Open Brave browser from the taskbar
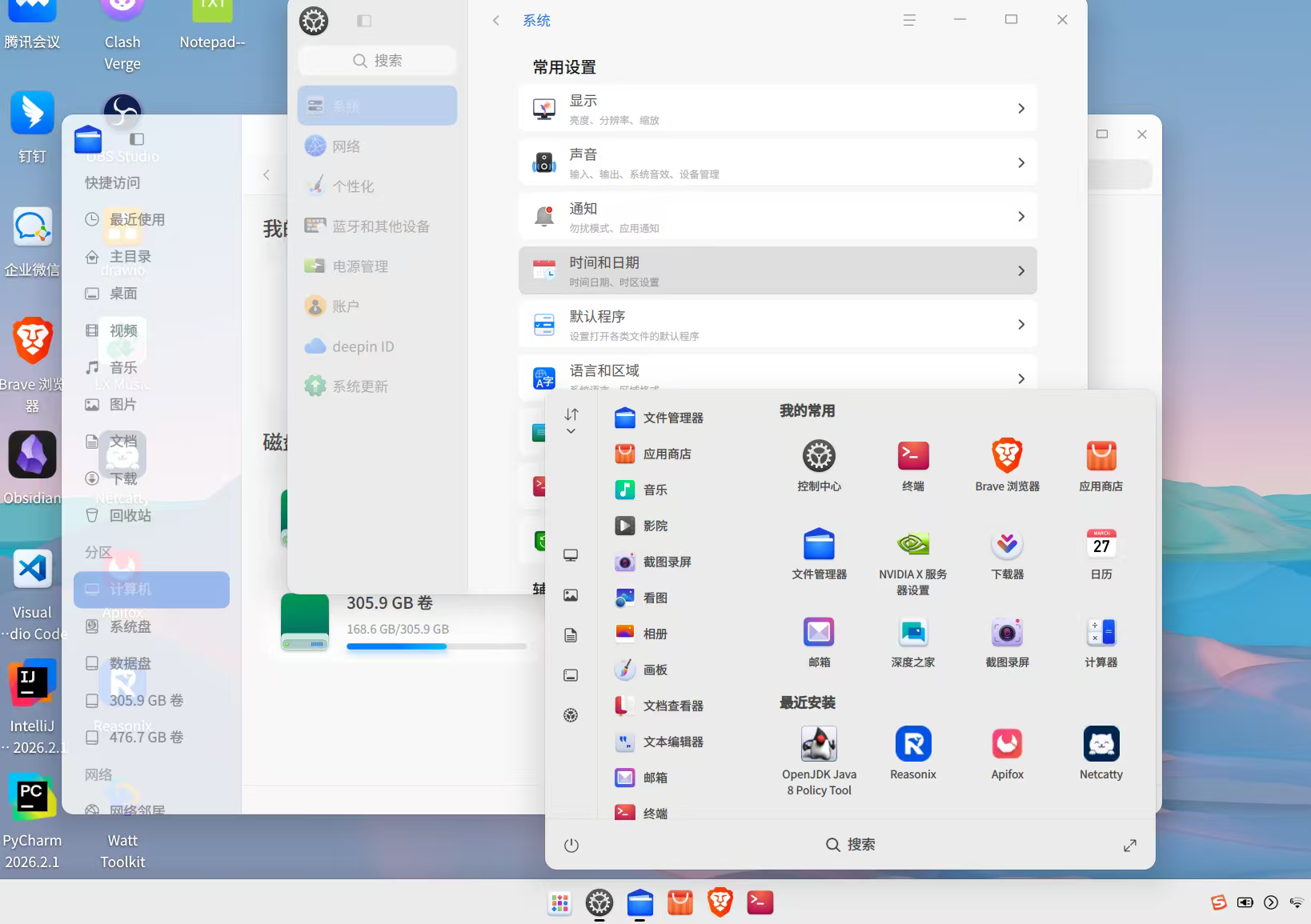 click(x=720, y=902)
